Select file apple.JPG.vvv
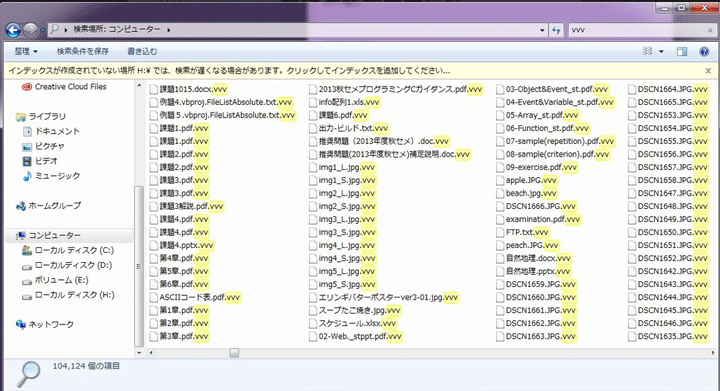 (527, 180)
